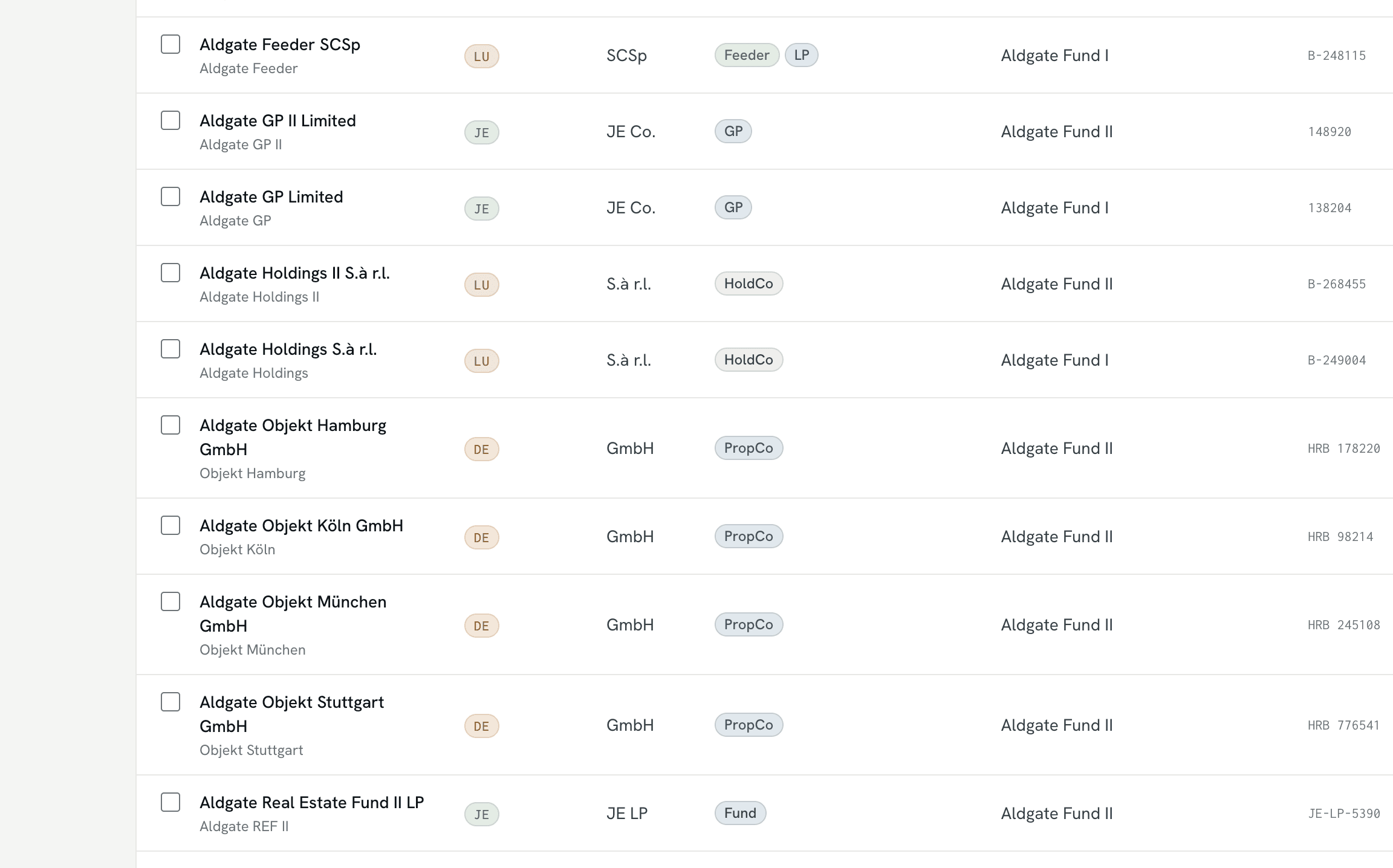Open Aldgate Objekt Stuttgart GmbH name
This screenshot has height=868, width=1393.
[x=292, y=714]
